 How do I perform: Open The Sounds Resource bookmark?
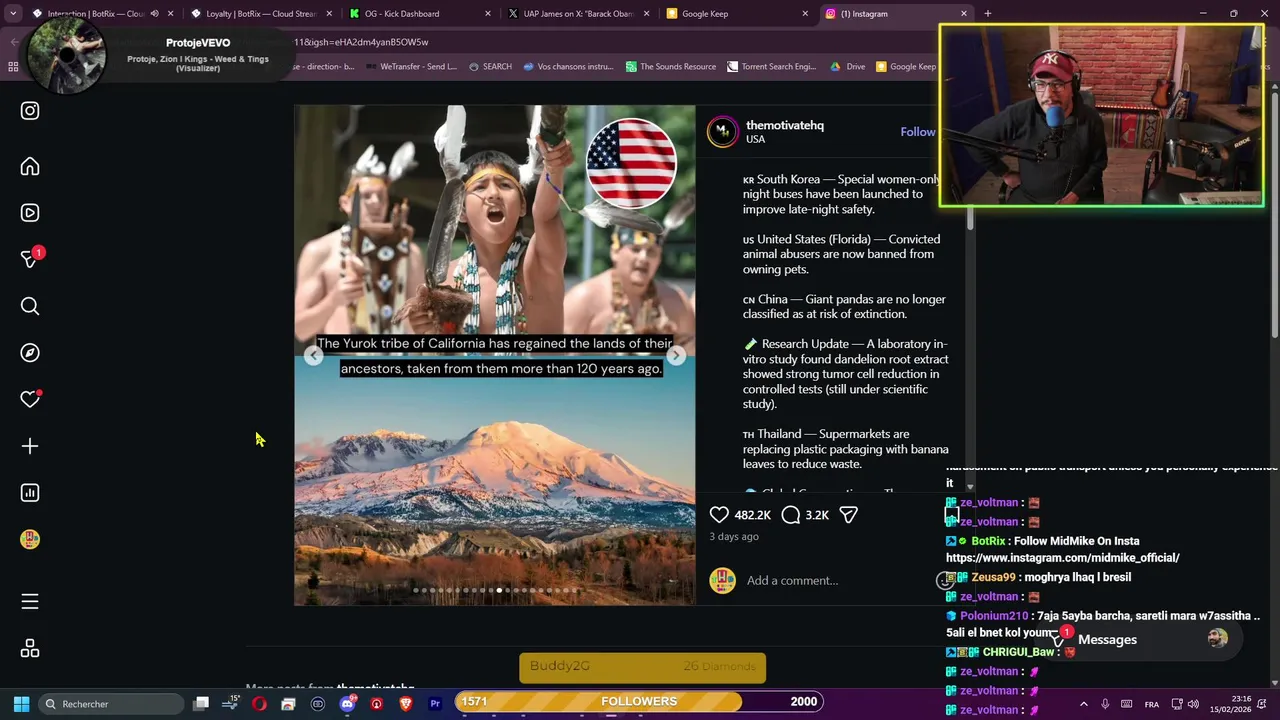671,67
